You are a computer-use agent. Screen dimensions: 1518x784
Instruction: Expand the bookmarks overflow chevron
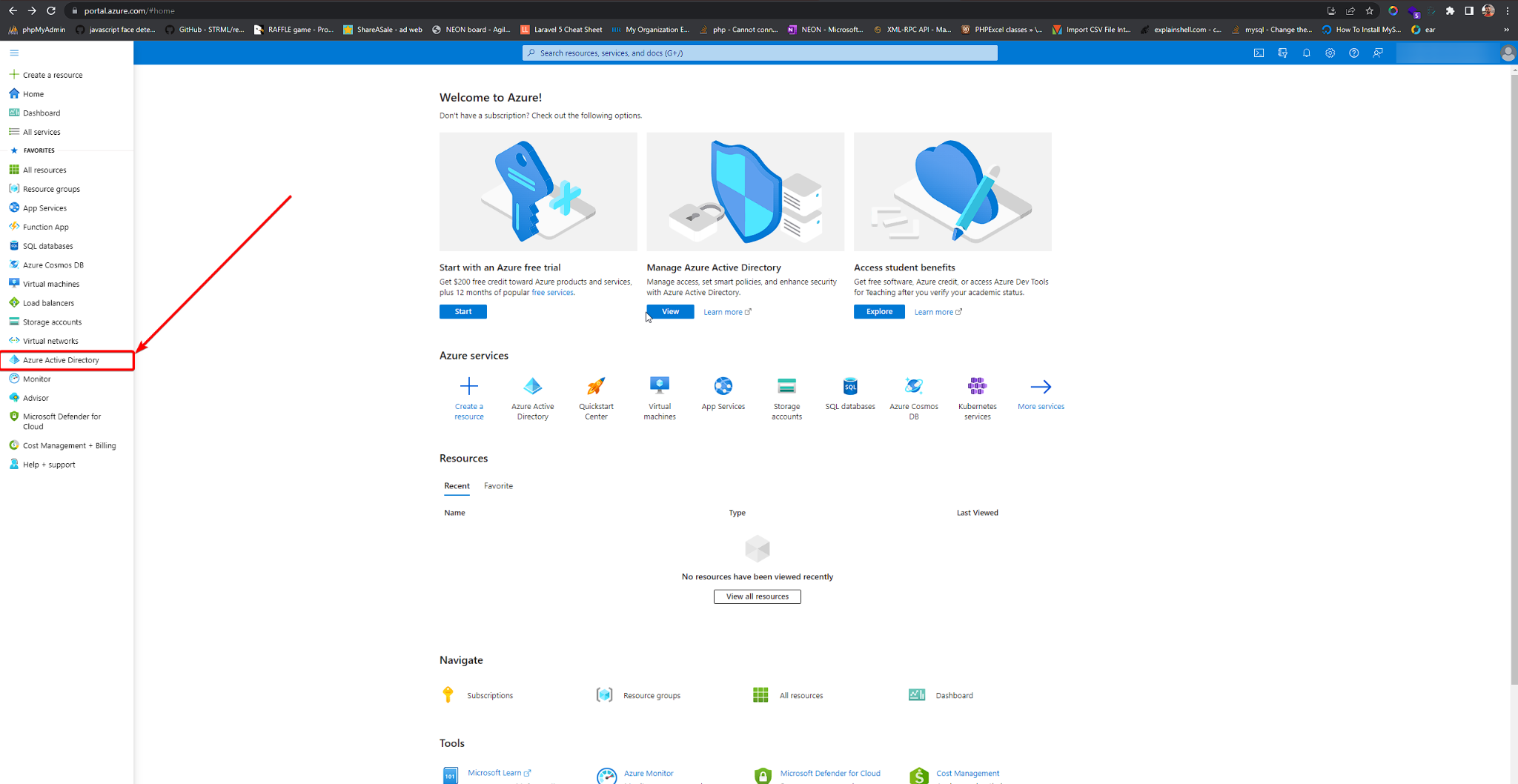[x=1505, y=30]
